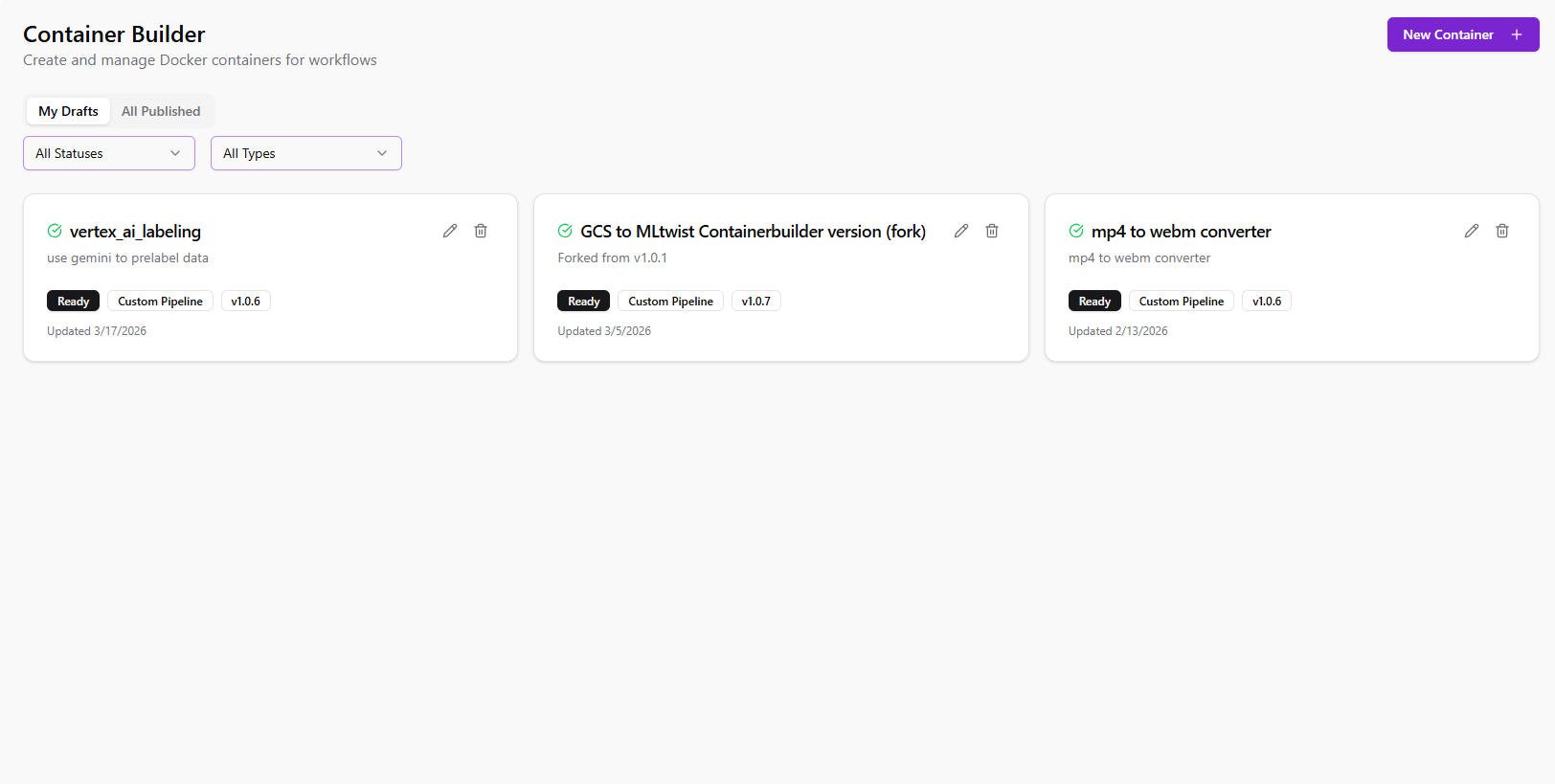Click Custom Pipeline tag on mp4 converter card

(1181, 302)
